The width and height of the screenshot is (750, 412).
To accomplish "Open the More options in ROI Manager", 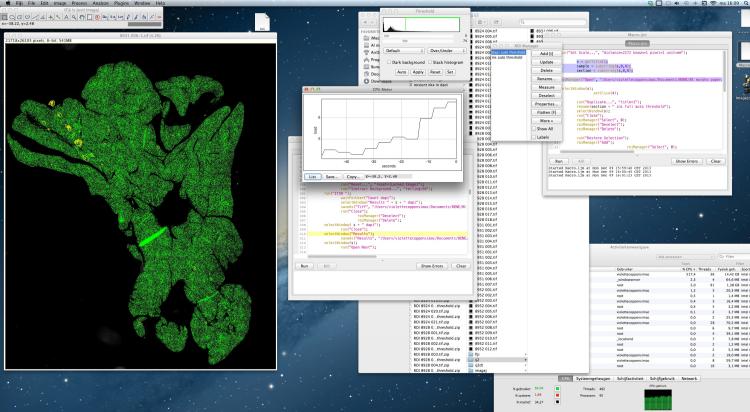I will coord(544,119).
